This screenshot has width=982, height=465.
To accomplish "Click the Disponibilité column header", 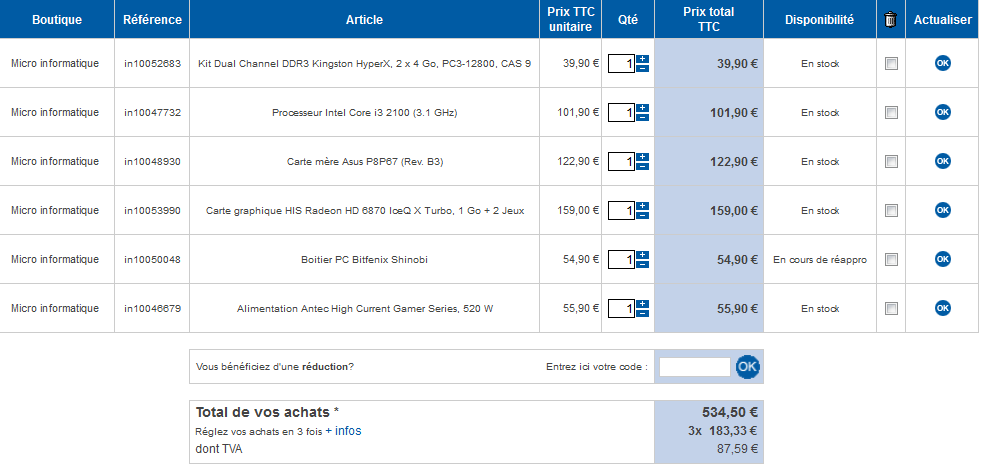I will (x=819, y=19).
